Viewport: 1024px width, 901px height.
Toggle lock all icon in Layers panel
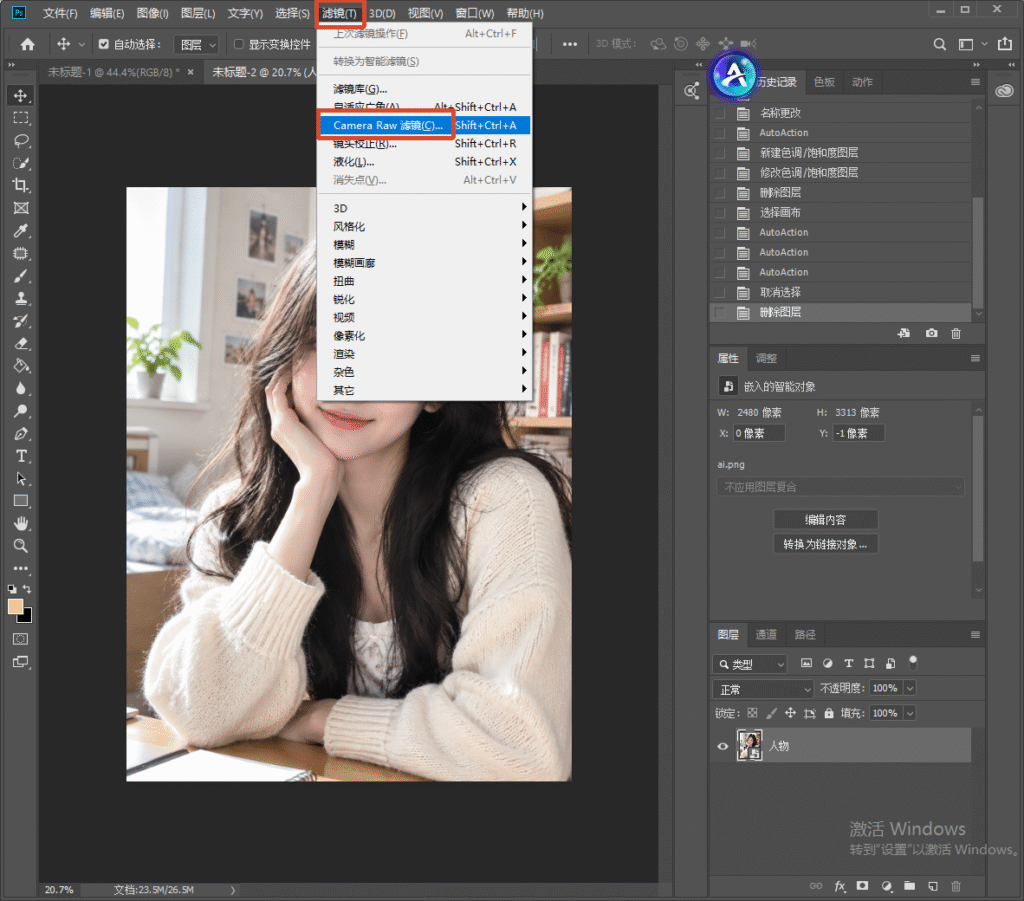pos(829,713)
